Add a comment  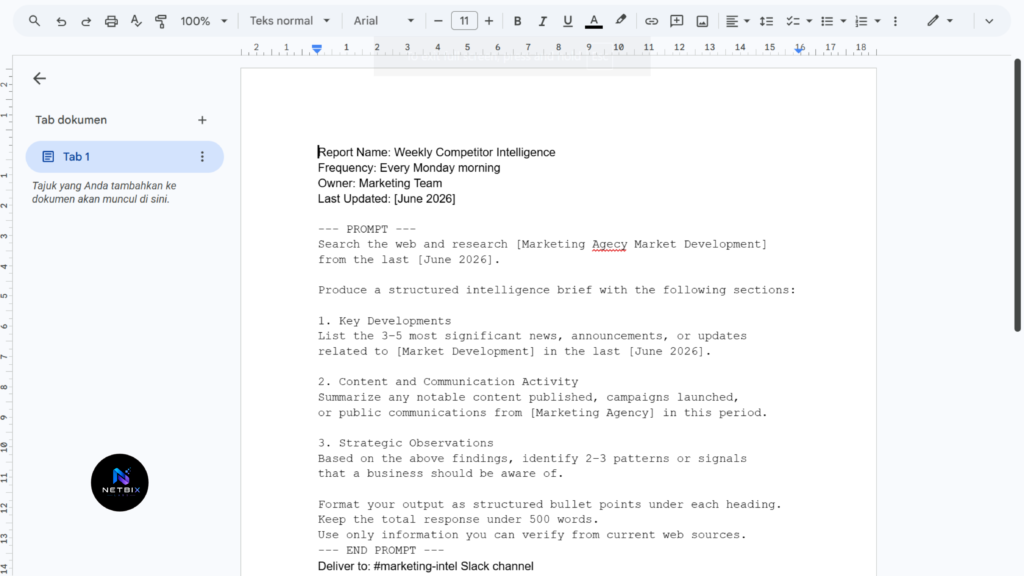pos(677,21)
